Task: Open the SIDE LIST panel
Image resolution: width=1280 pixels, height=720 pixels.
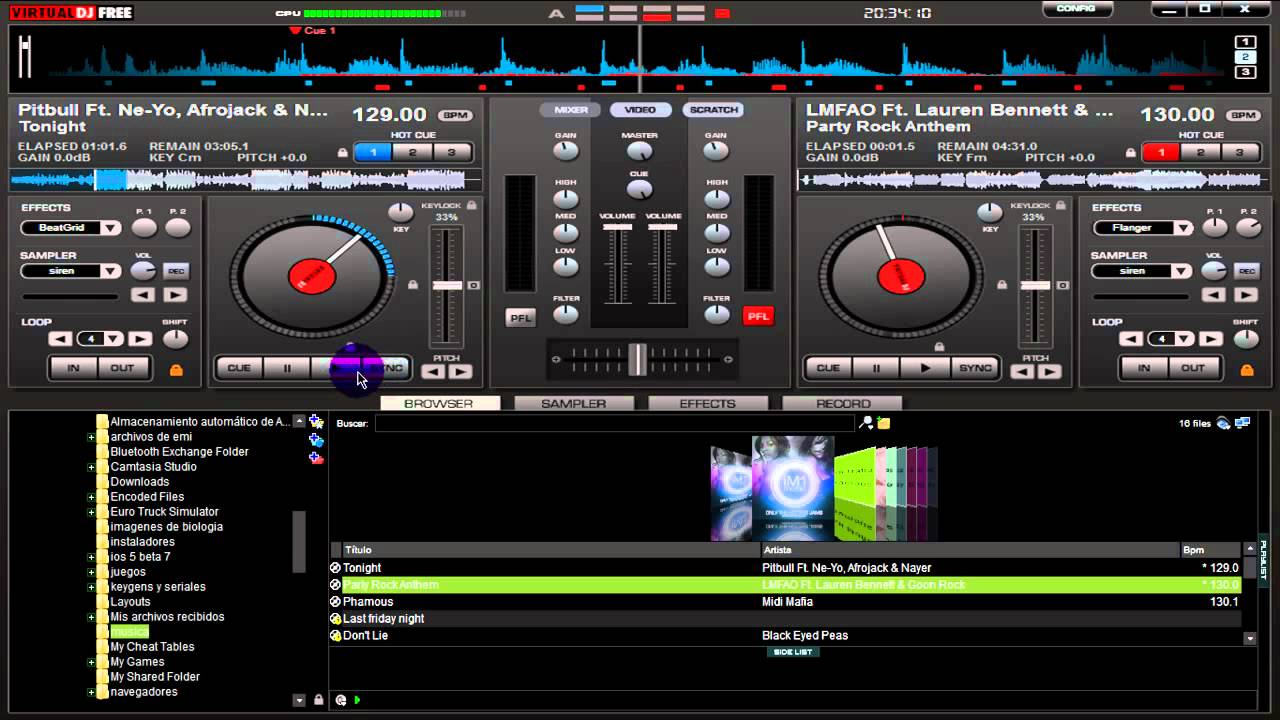Action: coord(793,652)
